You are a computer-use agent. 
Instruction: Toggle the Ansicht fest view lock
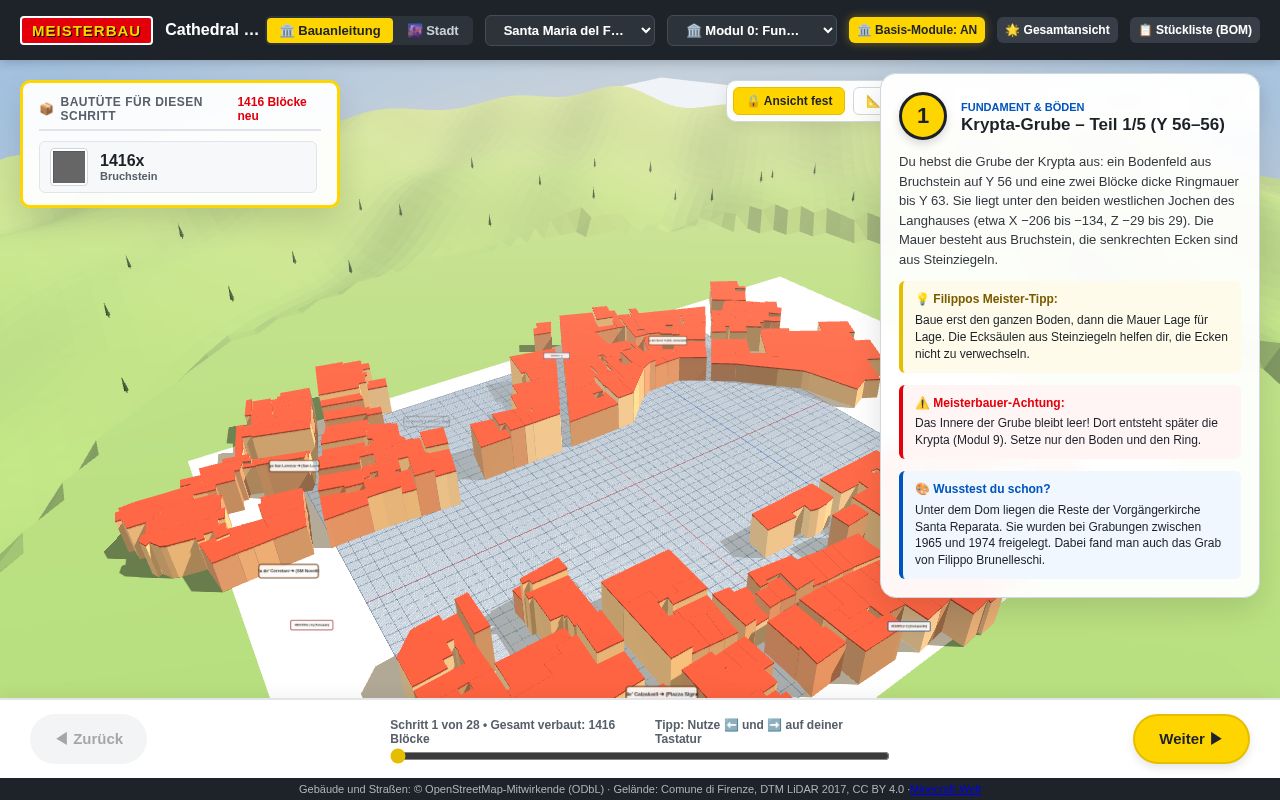(x=789, y=101)
